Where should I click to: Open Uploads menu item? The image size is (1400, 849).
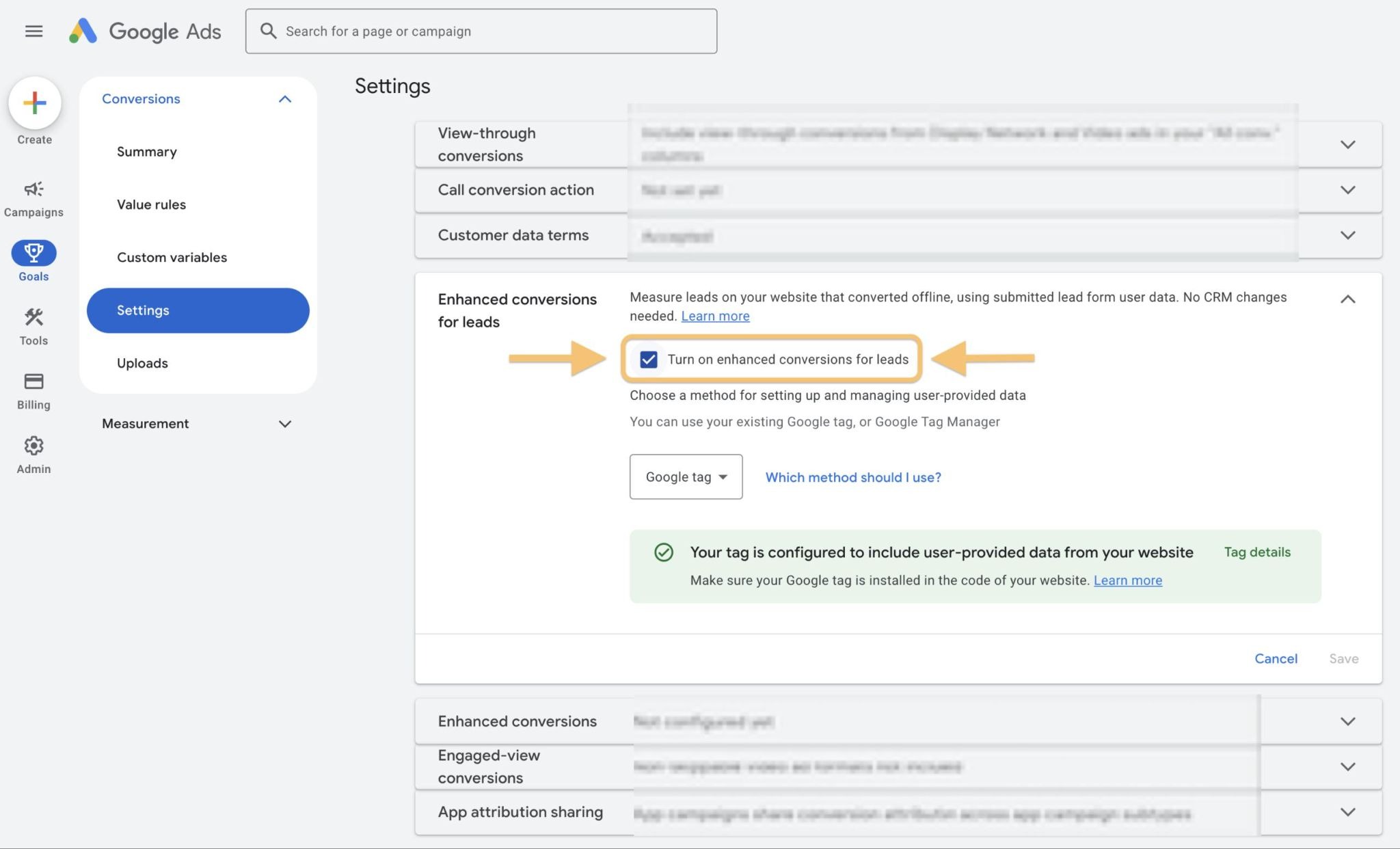142,363
